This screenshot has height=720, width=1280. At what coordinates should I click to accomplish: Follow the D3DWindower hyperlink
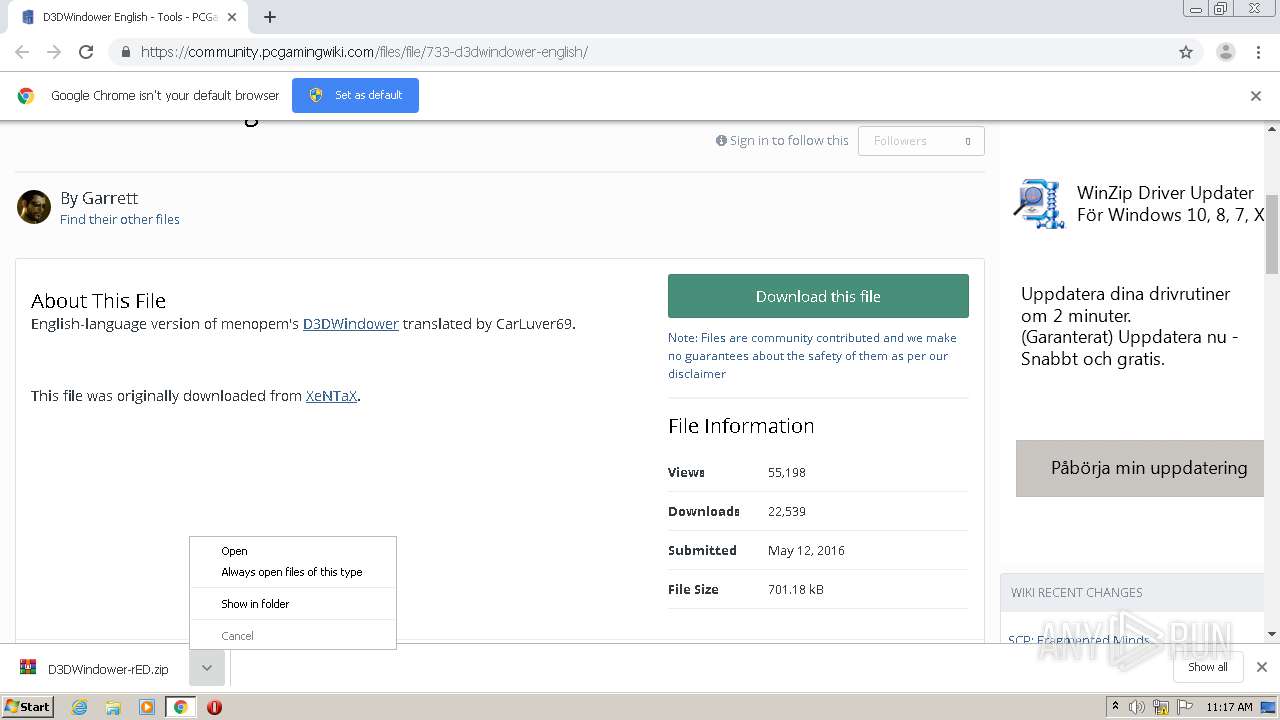[351, 324]
